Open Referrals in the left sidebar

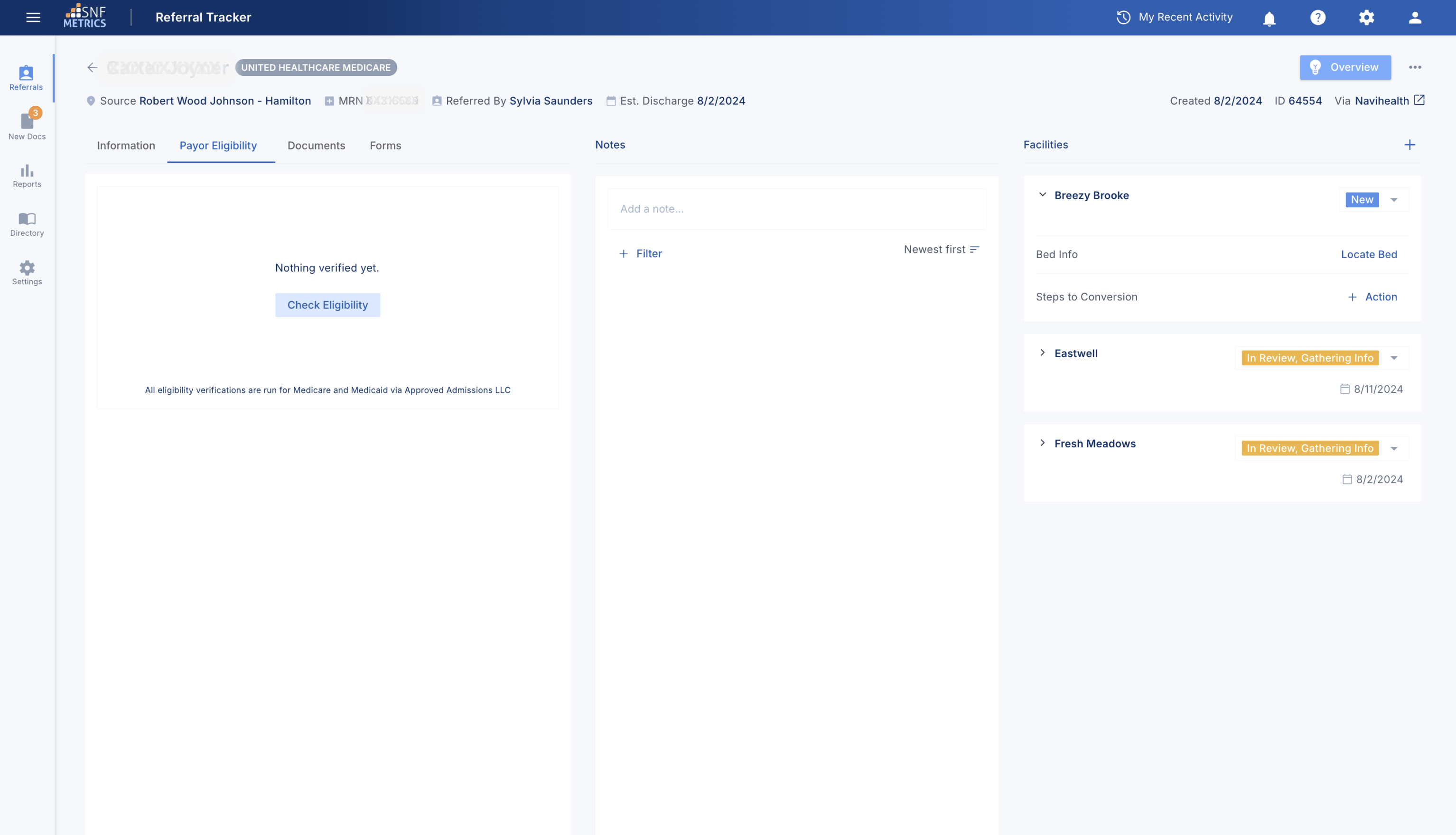pos(26,78)
